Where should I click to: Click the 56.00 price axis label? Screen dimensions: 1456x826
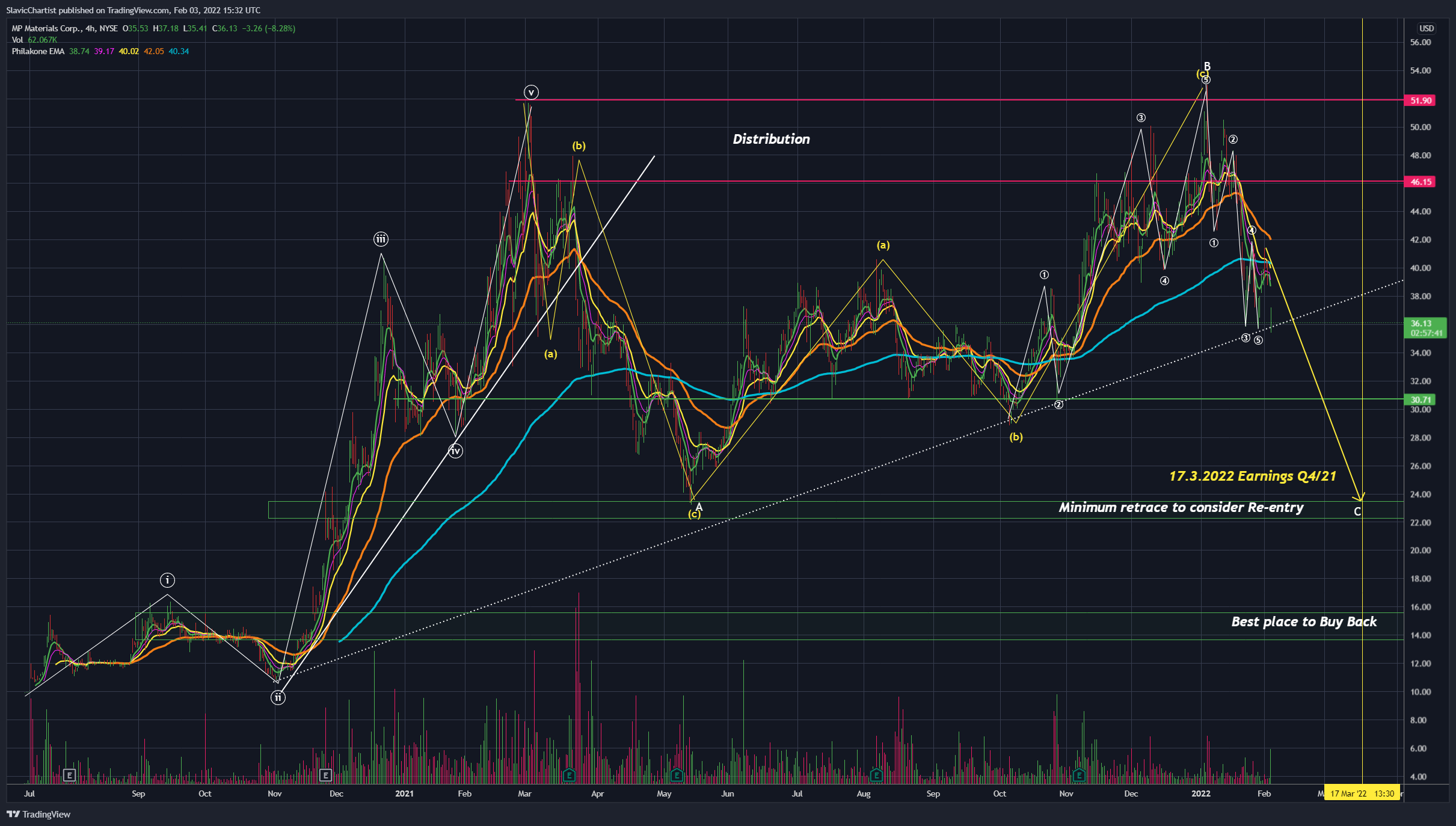[x=1421, y=43]
